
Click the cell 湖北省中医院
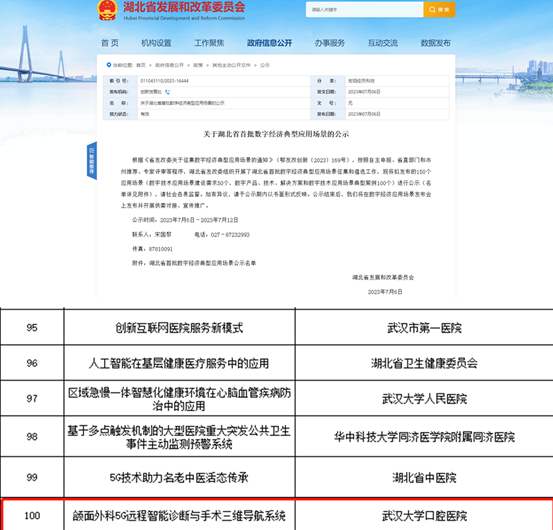point(424,478)
